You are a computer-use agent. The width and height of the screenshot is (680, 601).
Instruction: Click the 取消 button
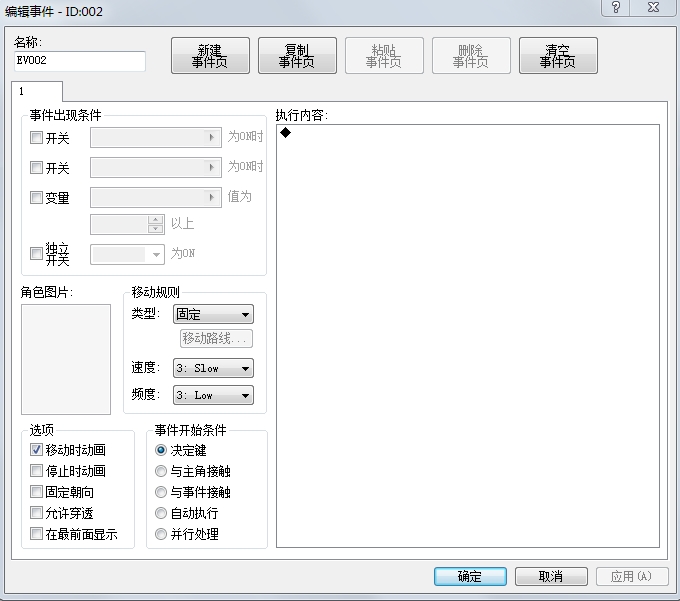[551, 576]
